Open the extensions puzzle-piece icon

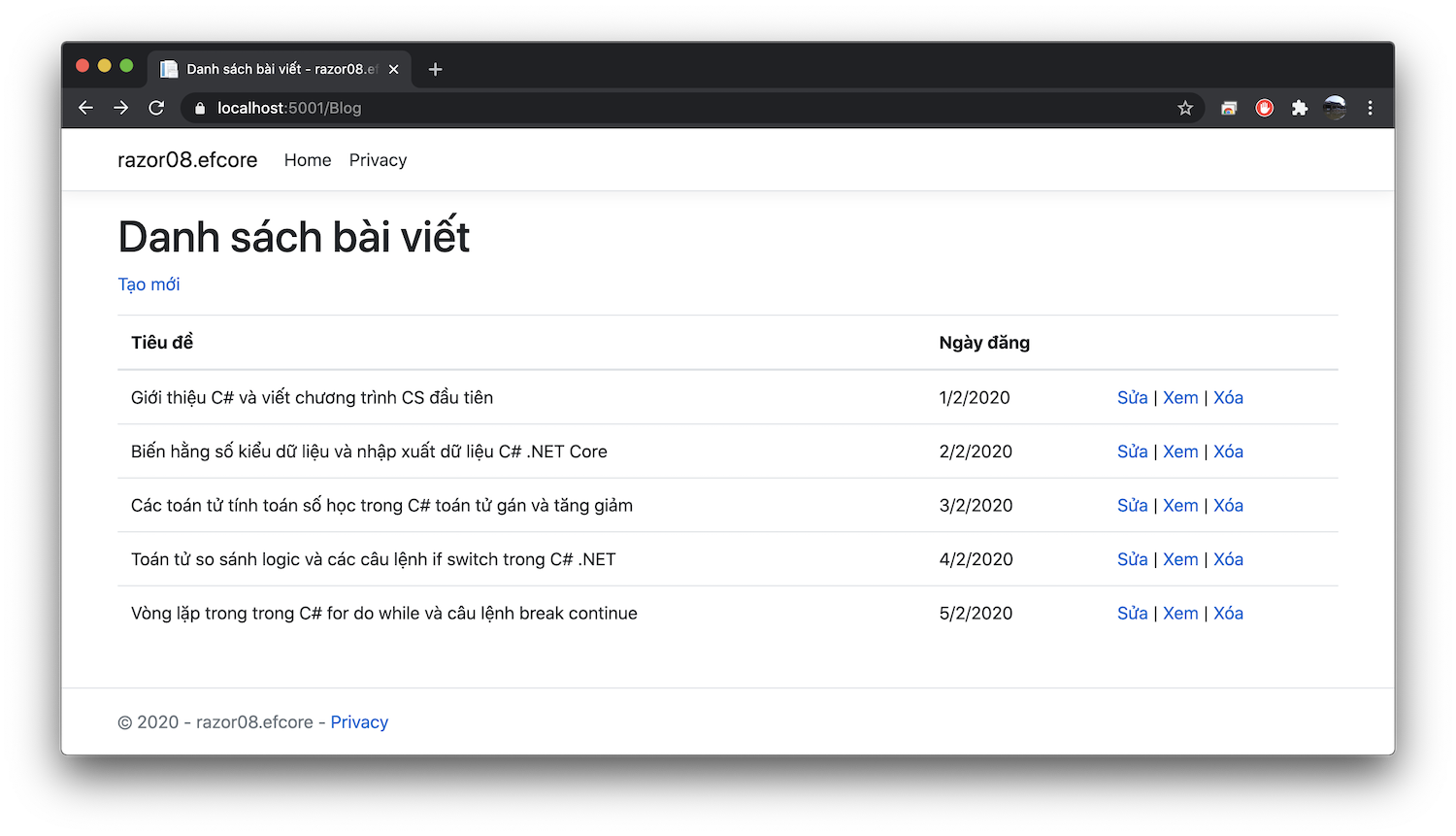pyautogui.click(x=1300, y=108)
